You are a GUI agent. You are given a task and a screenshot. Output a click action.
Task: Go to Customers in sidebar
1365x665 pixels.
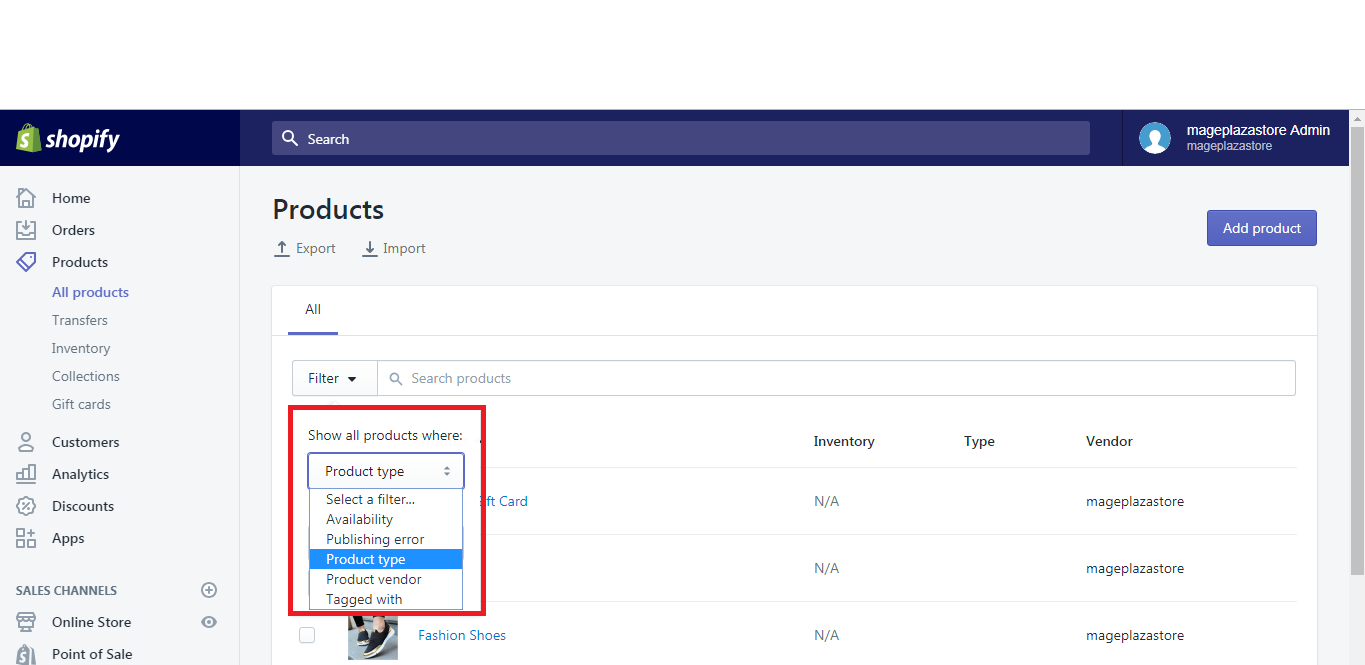85,442
